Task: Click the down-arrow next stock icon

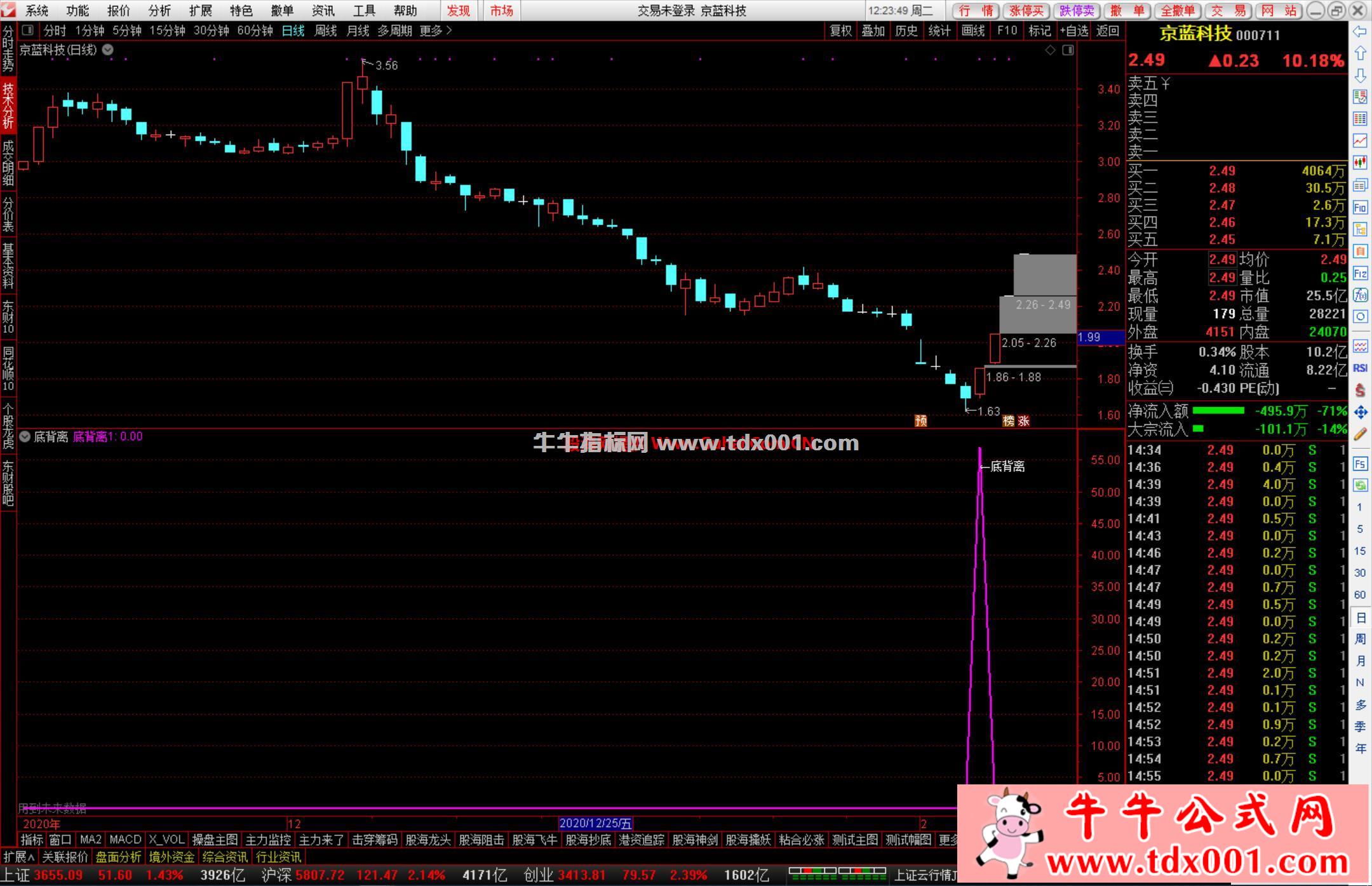Action: pos(1360,76)
